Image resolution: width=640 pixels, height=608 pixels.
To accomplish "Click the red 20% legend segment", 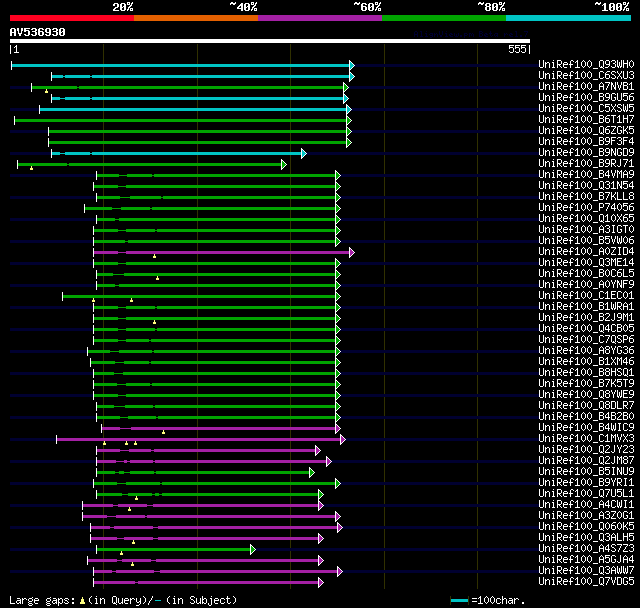I will pyautogui.click(x=72, y=18).
